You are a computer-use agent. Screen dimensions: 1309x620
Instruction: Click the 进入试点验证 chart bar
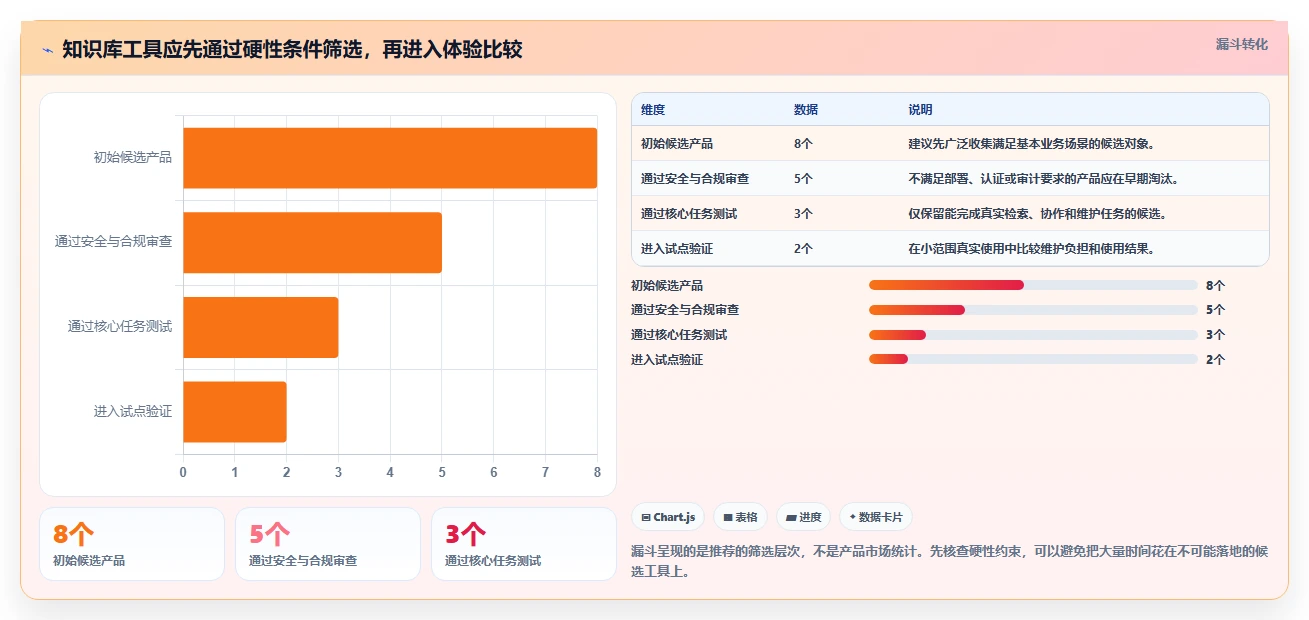234,411
